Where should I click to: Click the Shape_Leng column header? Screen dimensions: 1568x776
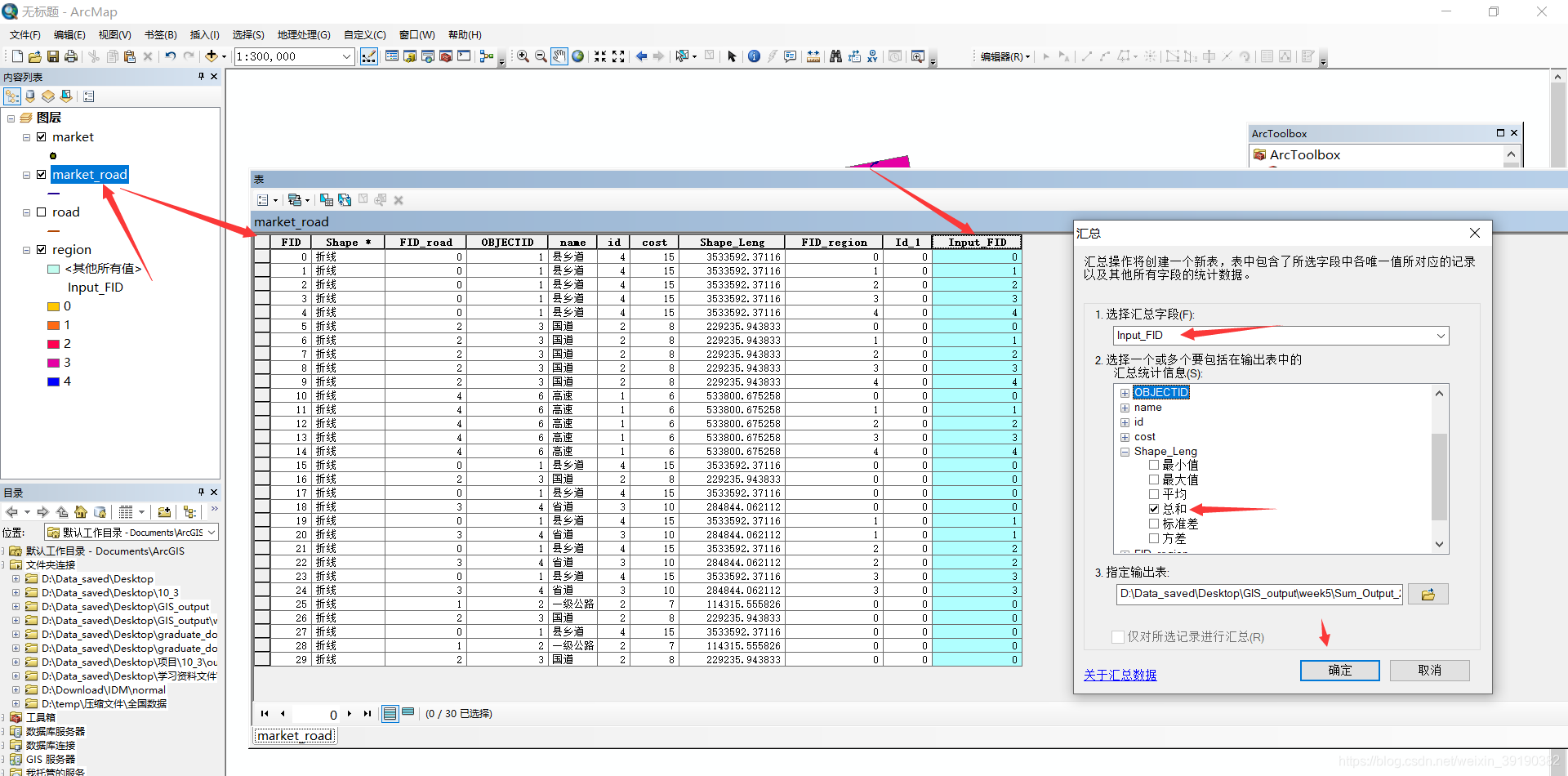(732, 243)
